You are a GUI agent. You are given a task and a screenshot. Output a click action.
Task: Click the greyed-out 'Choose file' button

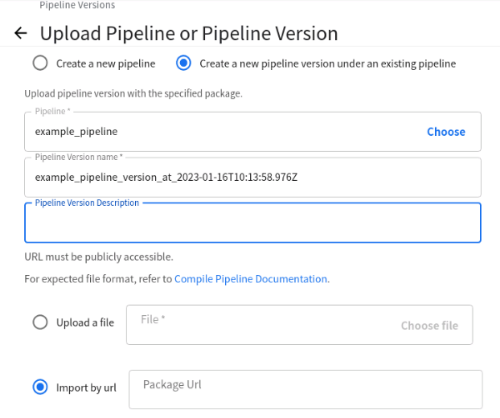[429, 325]
